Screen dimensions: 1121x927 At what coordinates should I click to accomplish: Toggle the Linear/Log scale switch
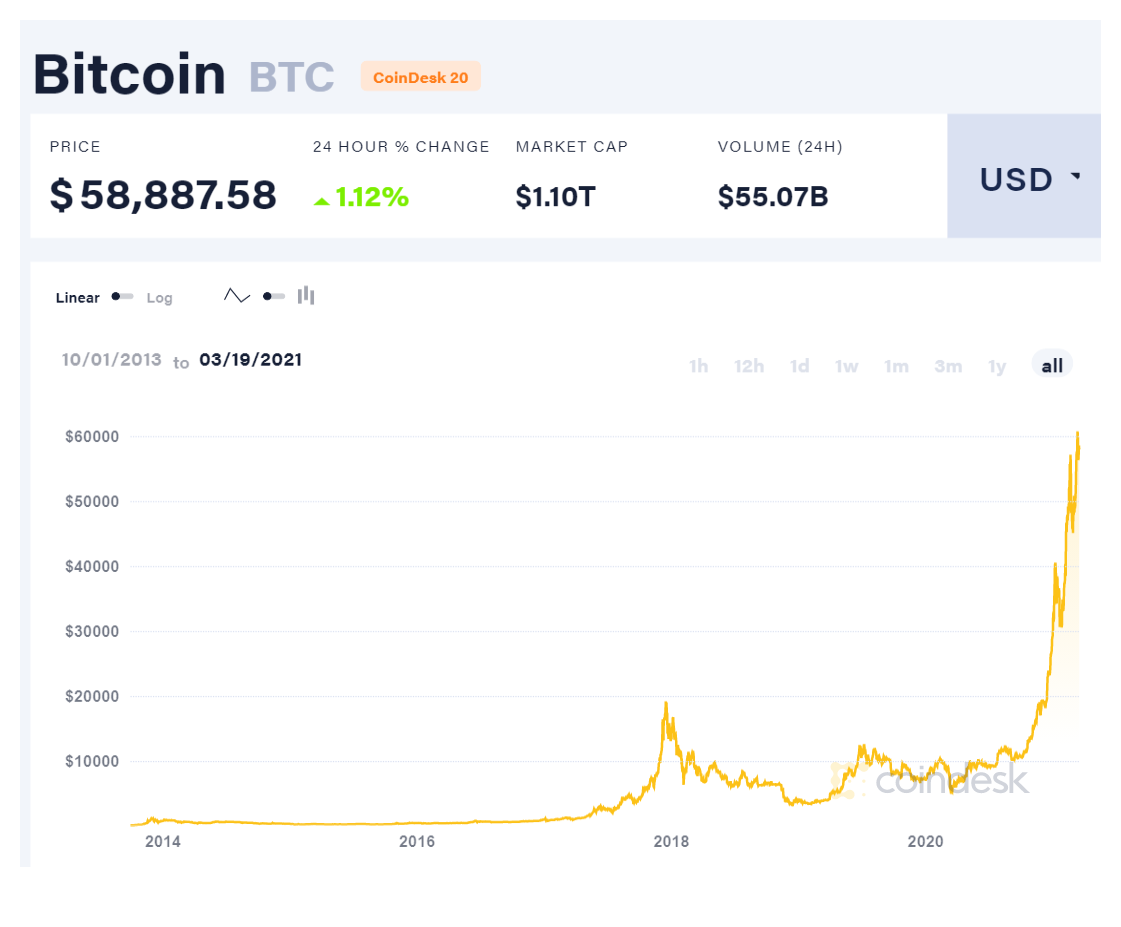tap(122, 296)
